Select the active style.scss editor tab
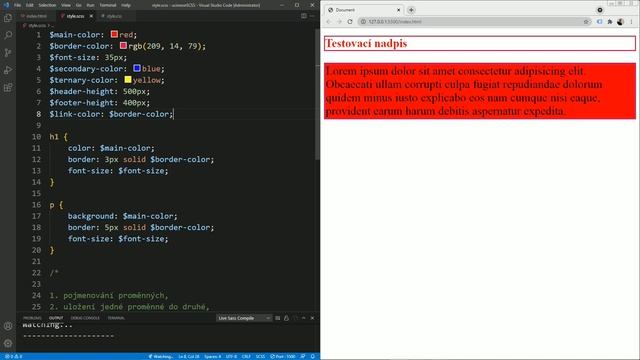 [75, 16]
